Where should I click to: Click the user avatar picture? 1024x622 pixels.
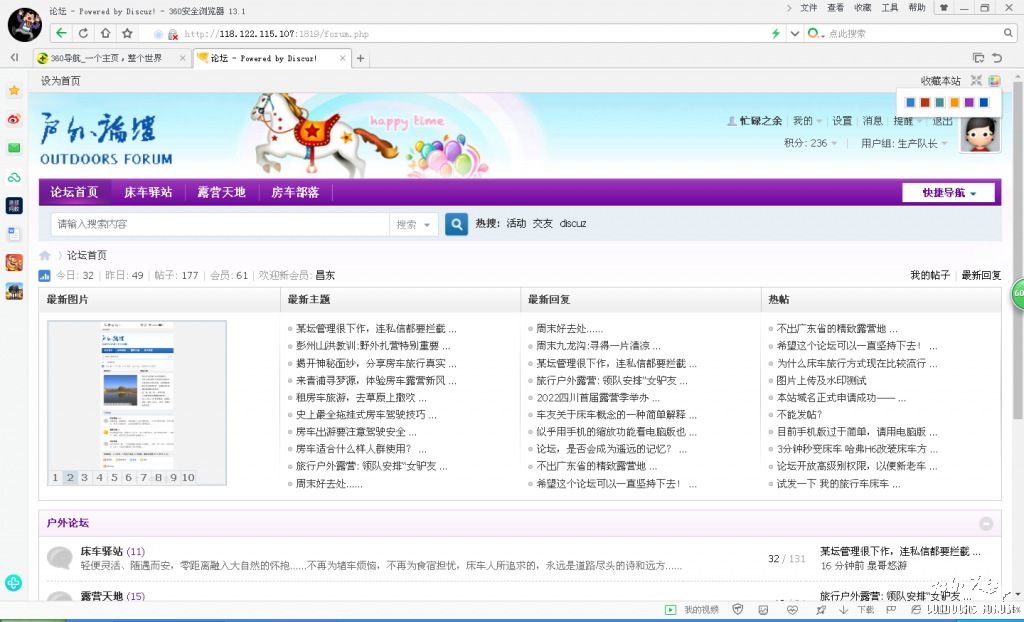980,135
